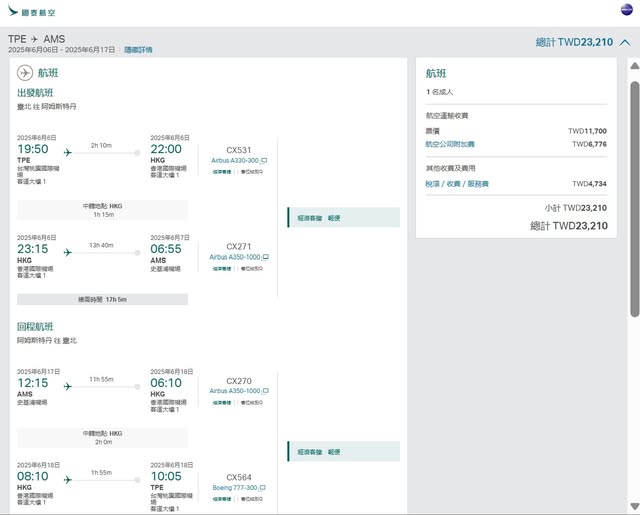The width and height of the screenshot is (640, 515).
Task: Open the Boeing 777-300 aircraft link
Action: (x=235, y=488)
